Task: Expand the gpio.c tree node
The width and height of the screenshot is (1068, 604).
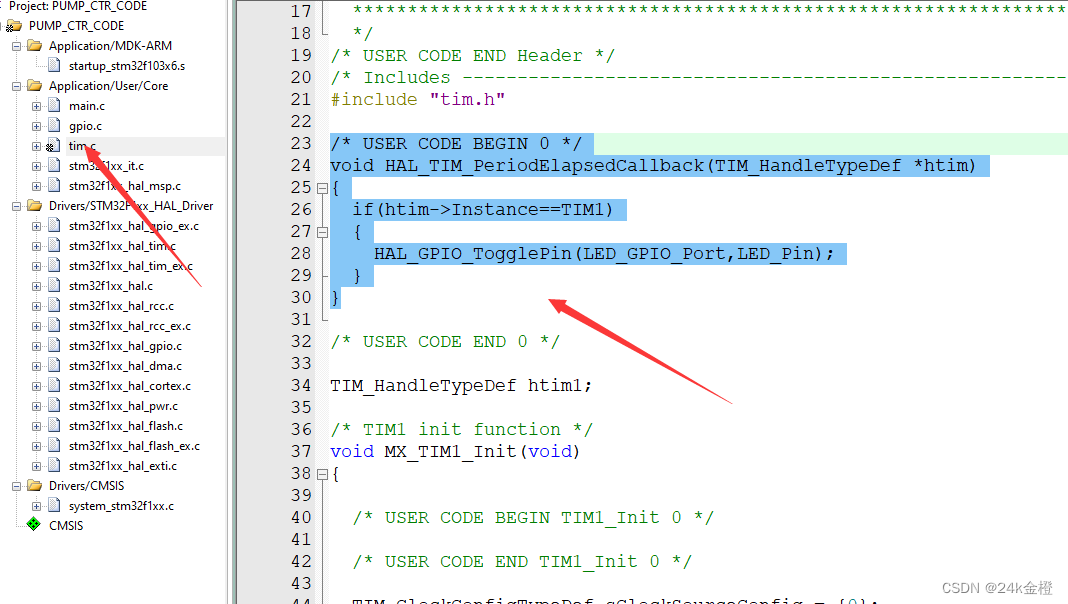Action: pyautogui.click(x=36, y=126)
